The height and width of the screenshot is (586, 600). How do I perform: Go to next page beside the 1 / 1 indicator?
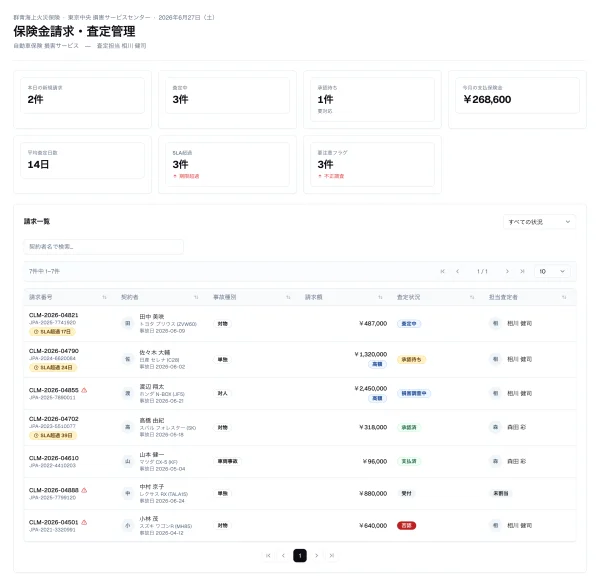(507, 271)
